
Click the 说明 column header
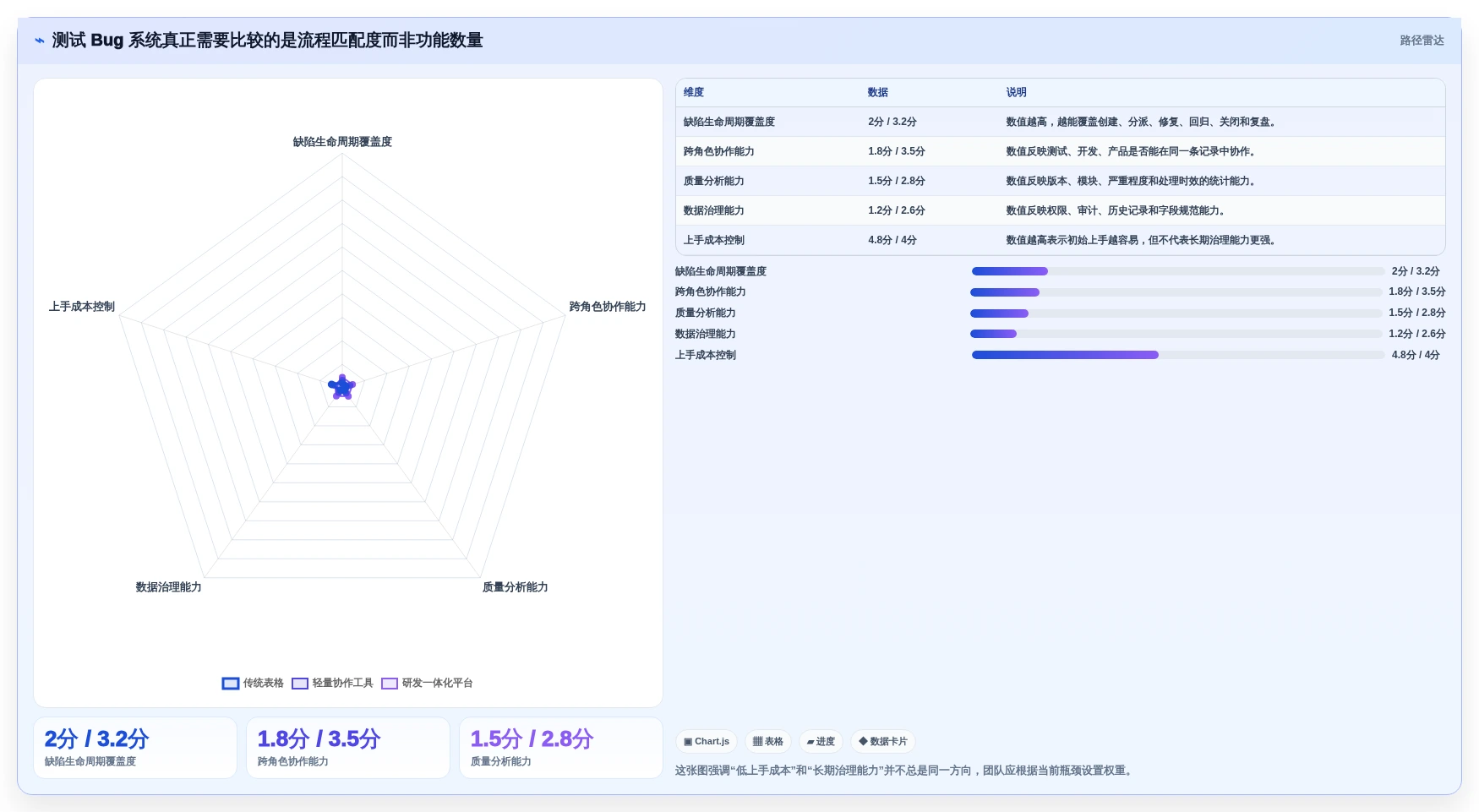pyautogui.click(x=1017, y=92)
